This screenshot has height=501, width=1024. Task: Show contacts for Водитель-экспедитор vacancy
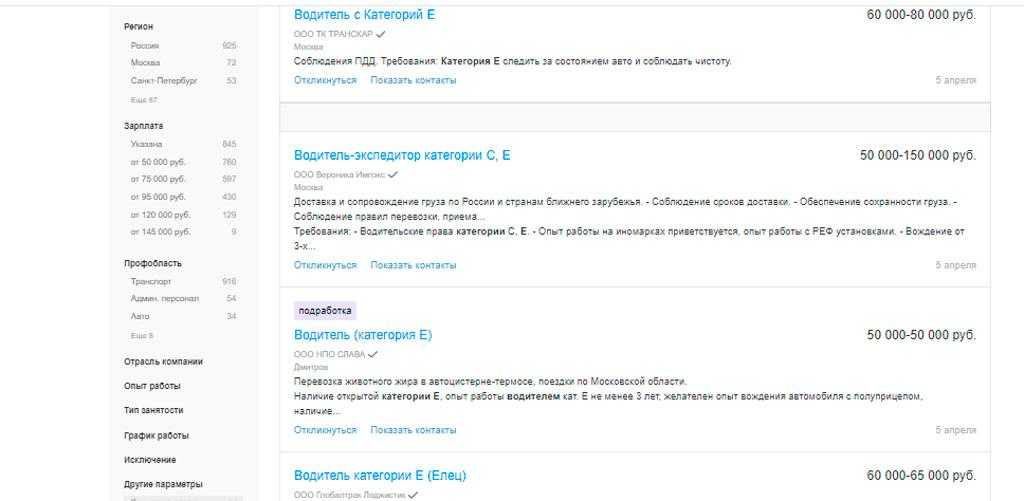coord(413,265)
